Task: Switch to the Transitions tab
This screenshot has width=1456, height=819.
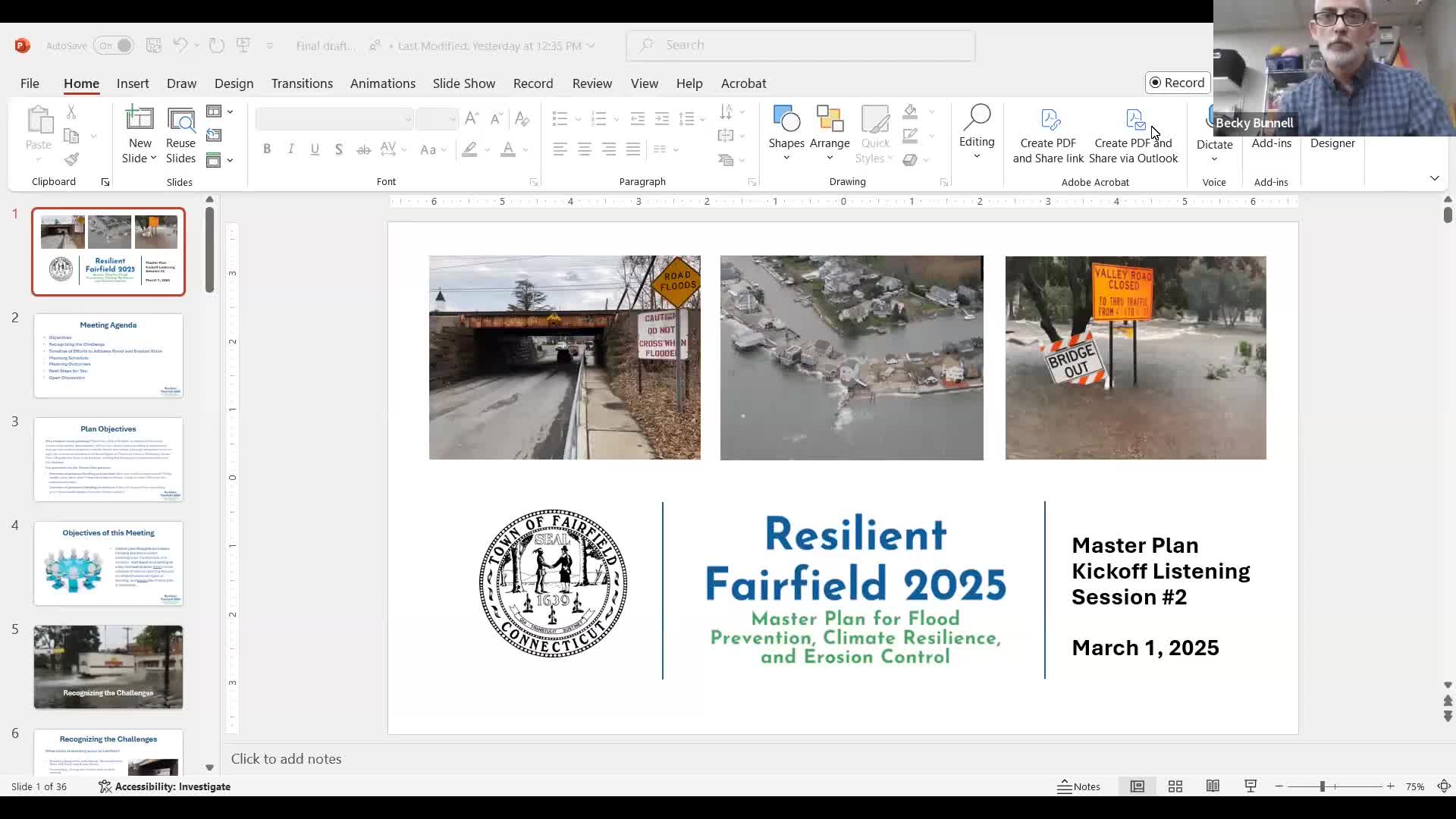Action: [x=302, y=83]
